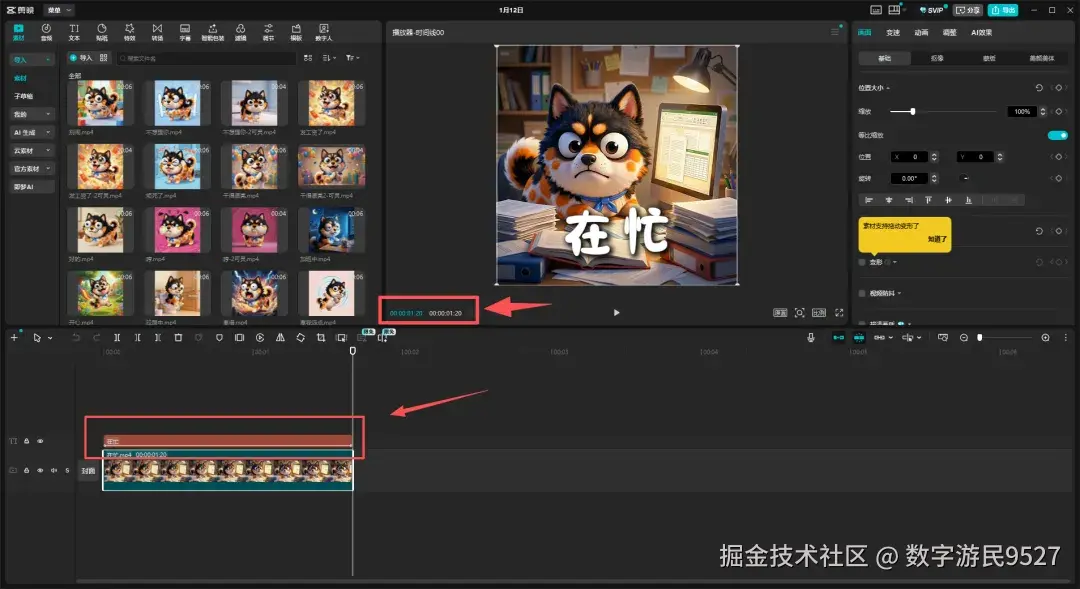Click the 封面 (Cover) button on video track
1080x589 pixels.
point(87,471)
